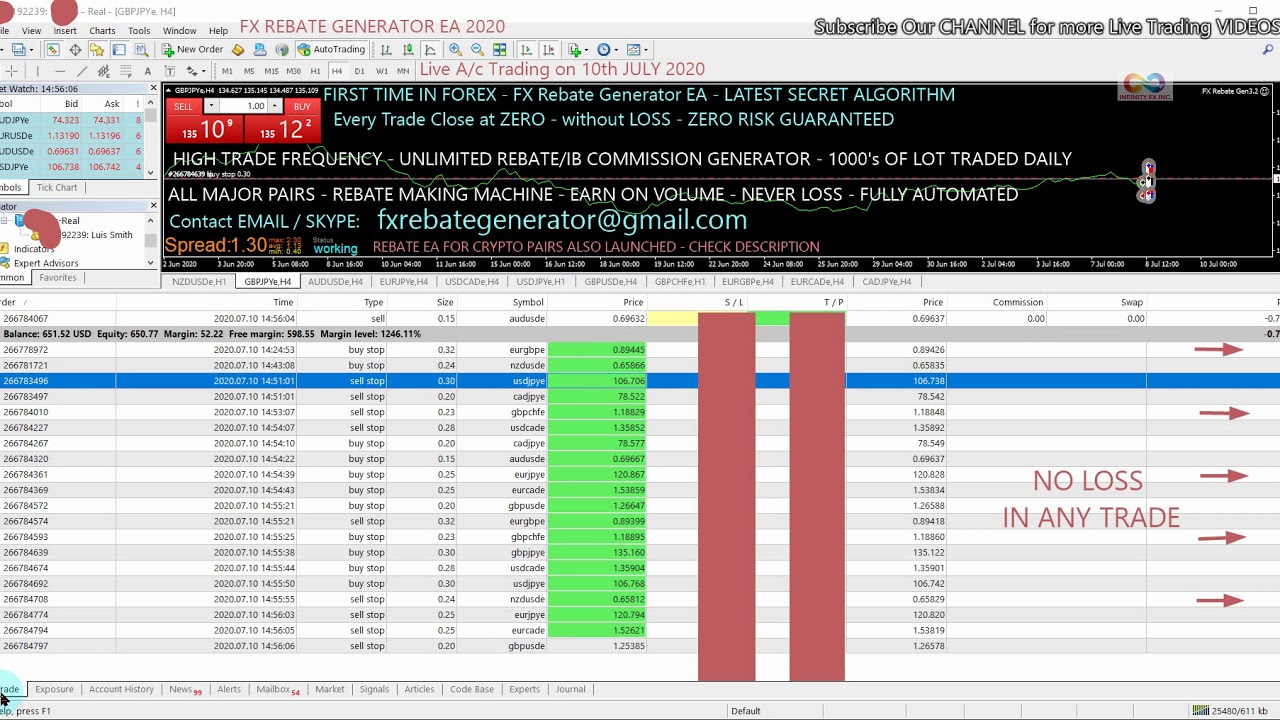The height and width of the screenshot is (720, 1280).
Task: Switch chart timeframe to D1
Action: (359, 71)
